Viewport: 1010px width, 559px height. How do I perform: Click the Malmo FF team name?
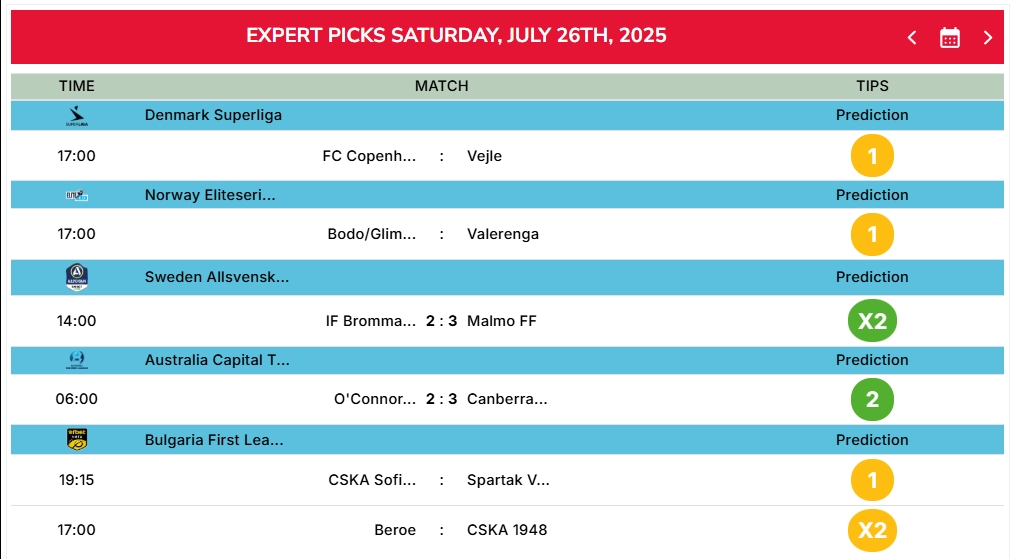pos(502,321)
